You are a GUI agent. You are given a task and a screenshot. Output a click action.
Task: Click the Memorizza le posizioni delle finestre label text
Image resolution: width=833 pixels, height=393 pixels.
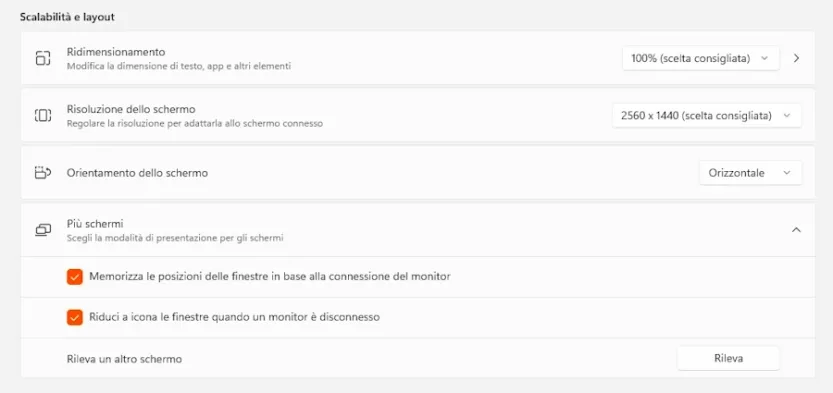270,277
